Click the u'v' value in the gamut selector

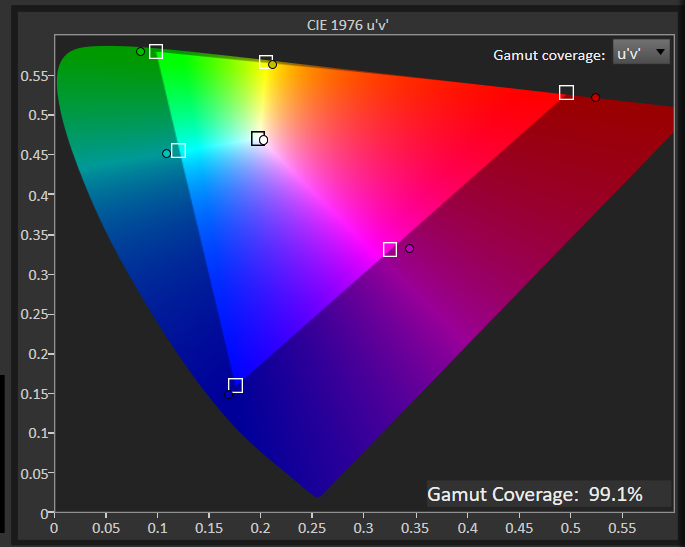pos(629,54)
